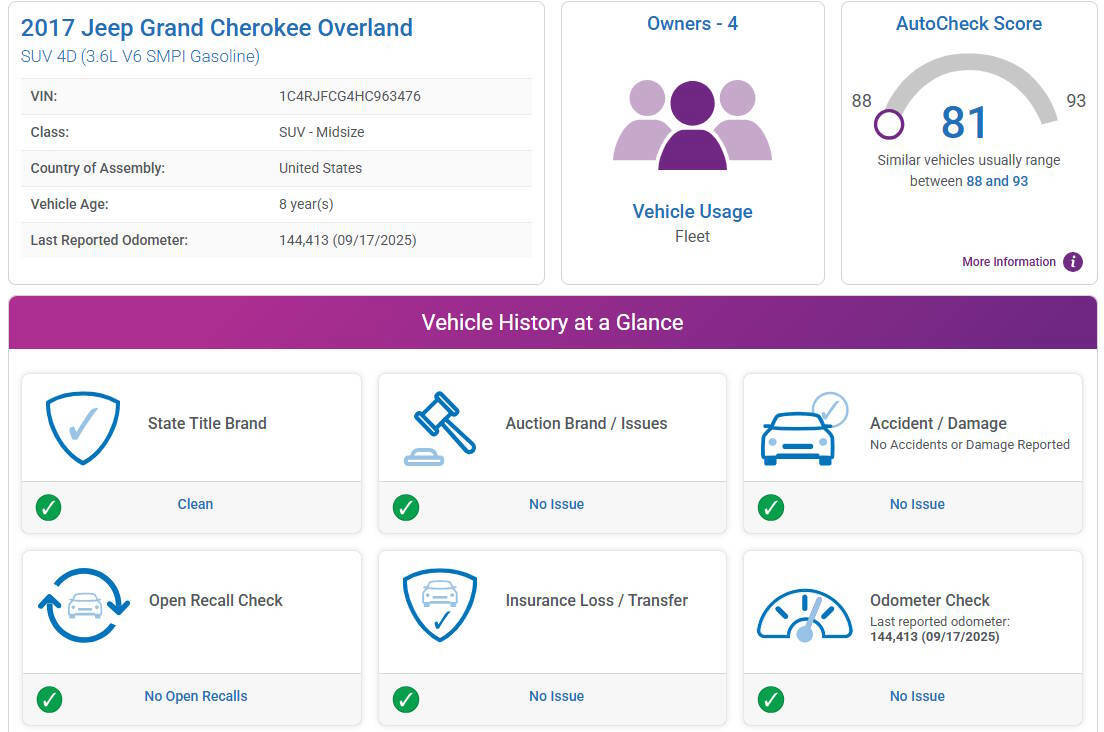Click the Odometer Check gauge icon
The height and width of the screenshot is (732, 1104).
(804, 614)
